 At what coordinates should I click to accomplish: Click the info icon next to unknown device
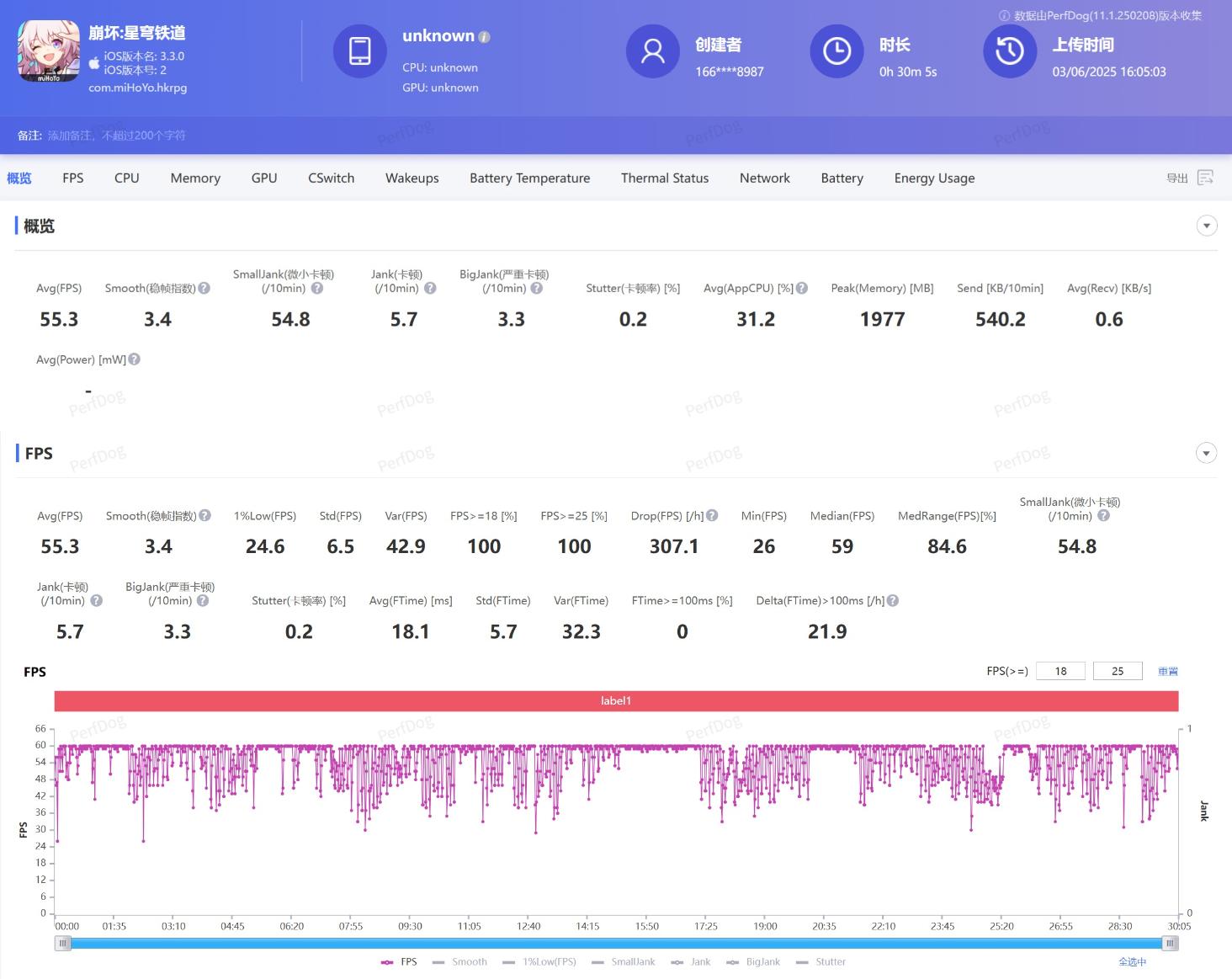coord(484,37)
